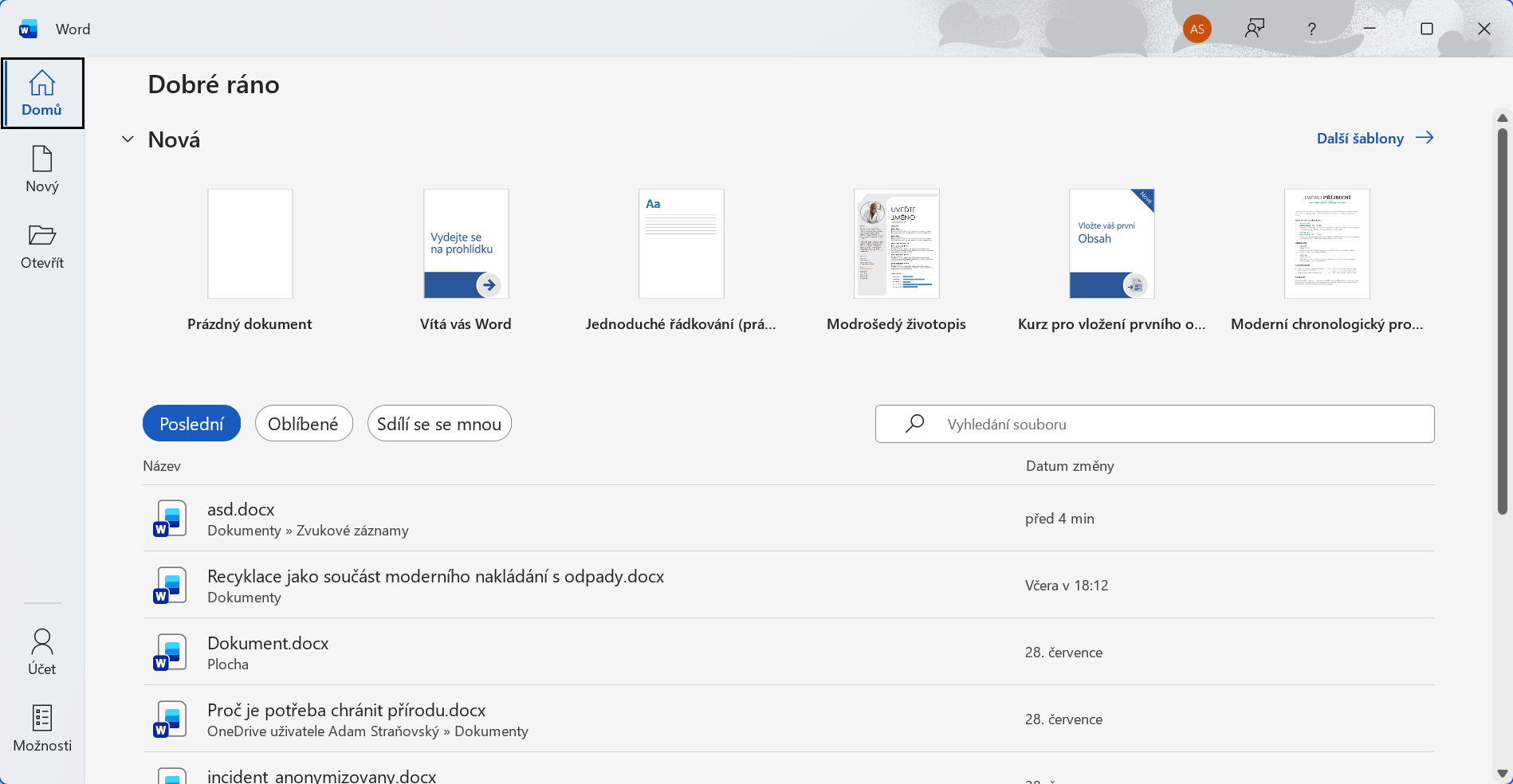
Task: Click Word file icon for Proč je potřeba chránit přírodu
Action: pos(171,719)
